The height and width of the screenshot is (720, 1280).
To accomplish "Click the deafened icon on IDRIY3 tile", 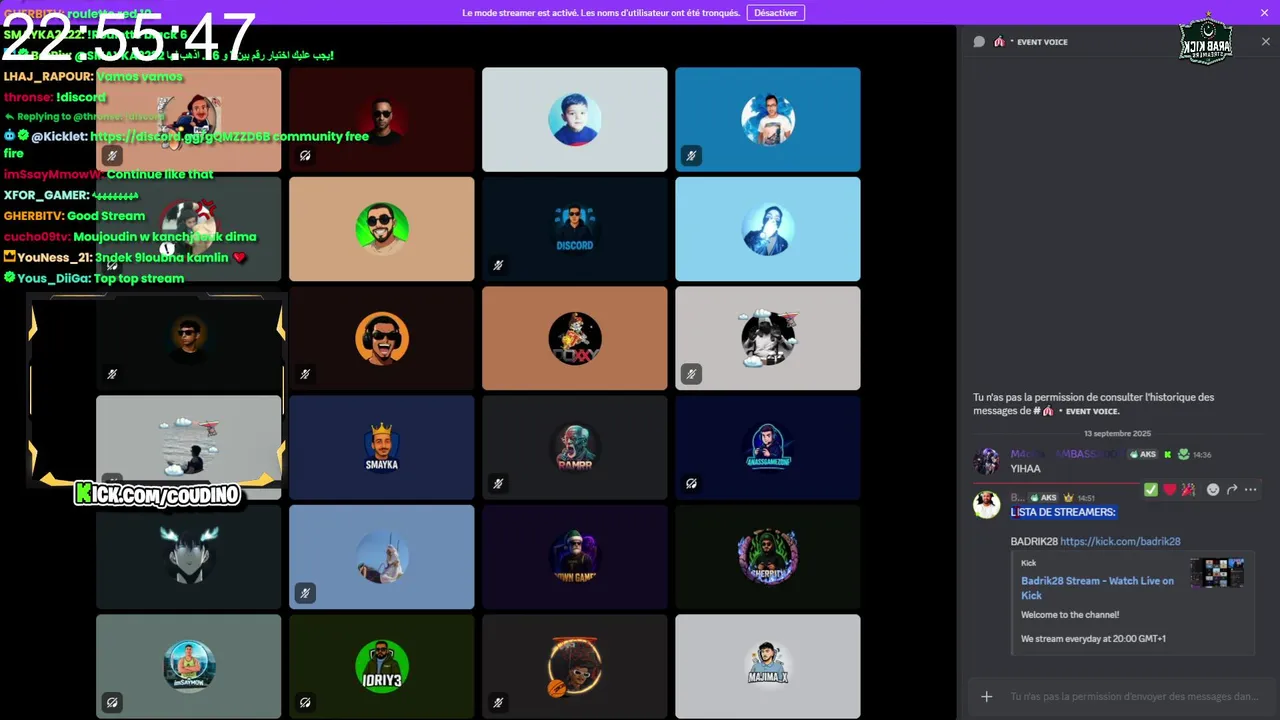I will [x=305, y=703].
